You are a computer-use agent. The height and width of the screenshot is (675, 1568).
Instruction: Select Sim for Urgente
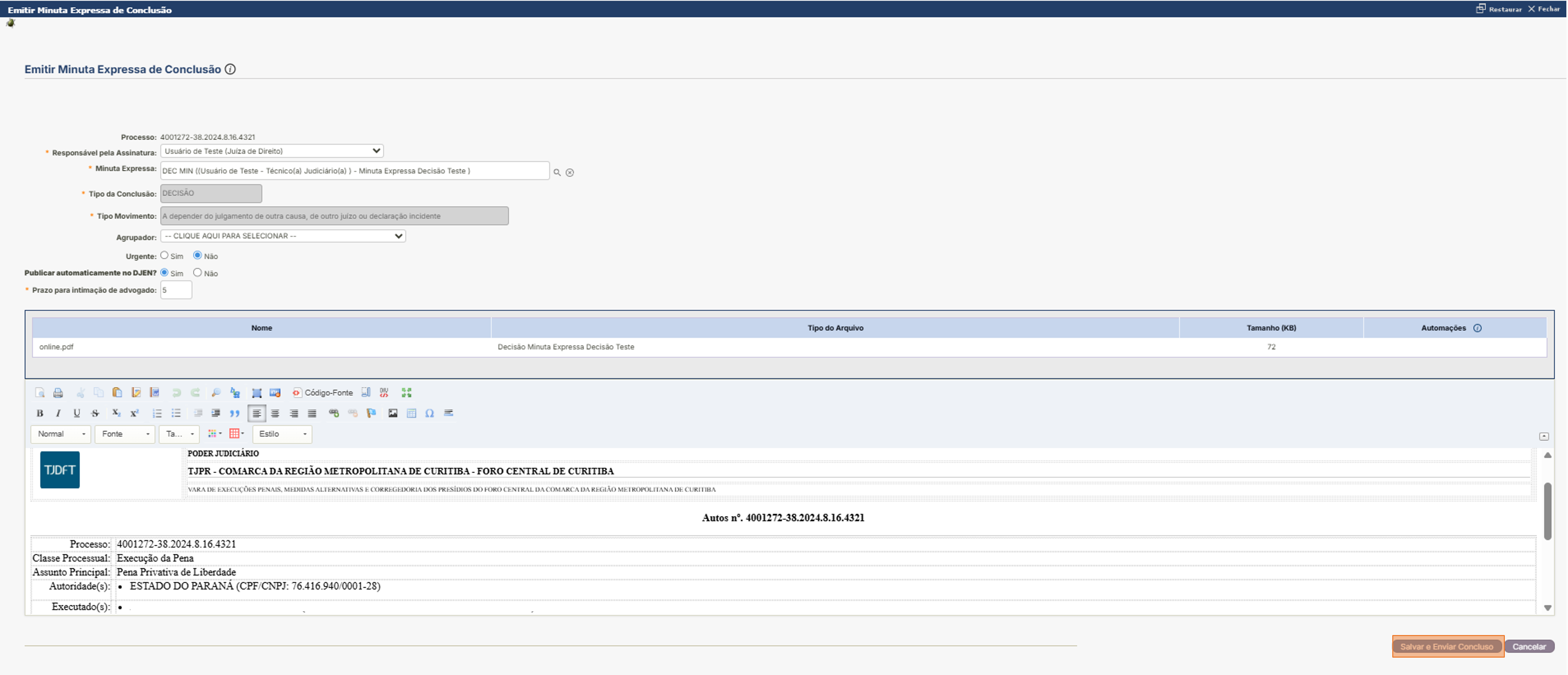click(x=164, y=256)
